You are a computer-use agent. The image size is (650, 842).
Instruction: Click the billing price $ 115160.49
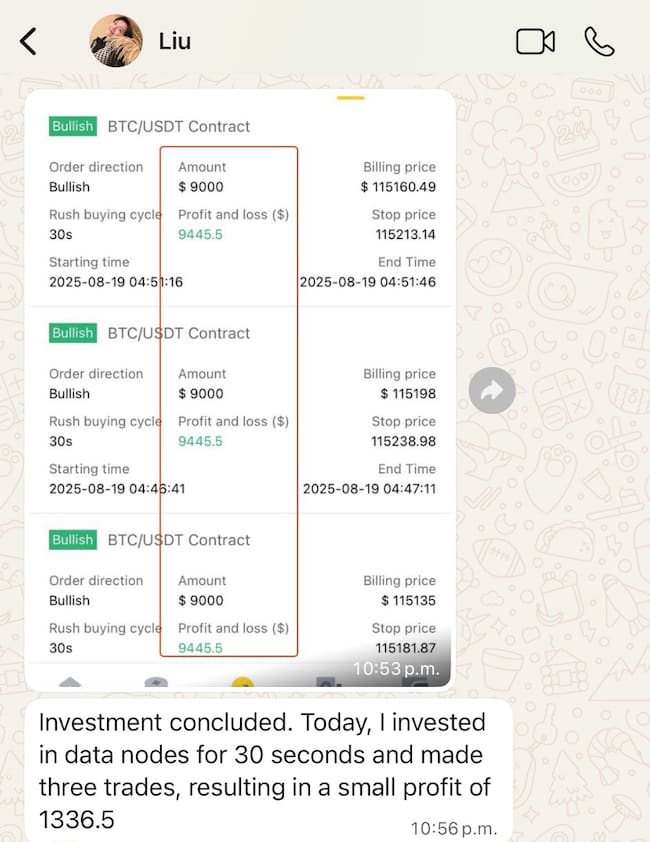(x=398, y=187)
